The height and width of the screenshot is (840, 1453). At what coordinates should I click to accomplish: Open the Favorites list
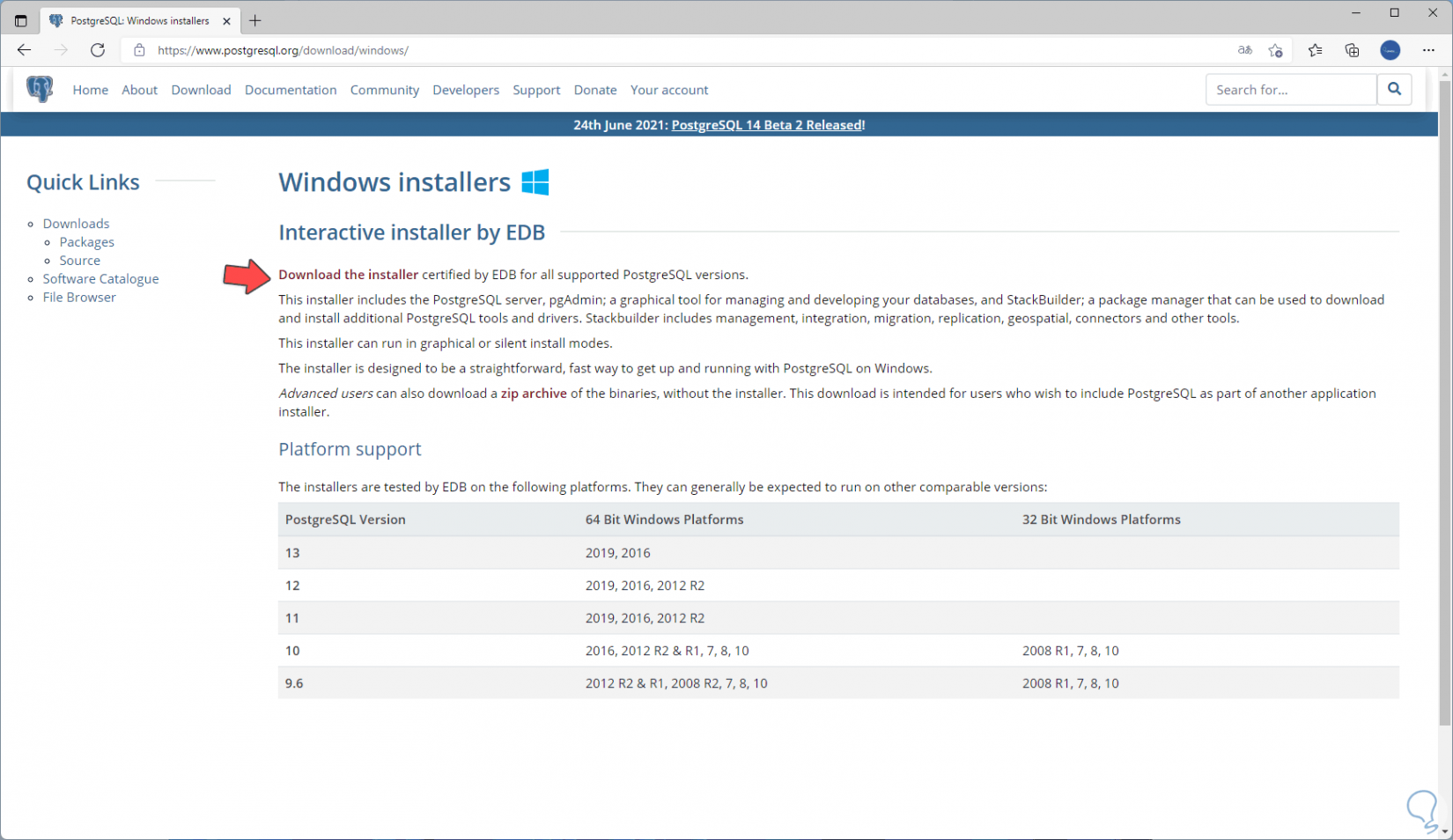[1315, 50]
